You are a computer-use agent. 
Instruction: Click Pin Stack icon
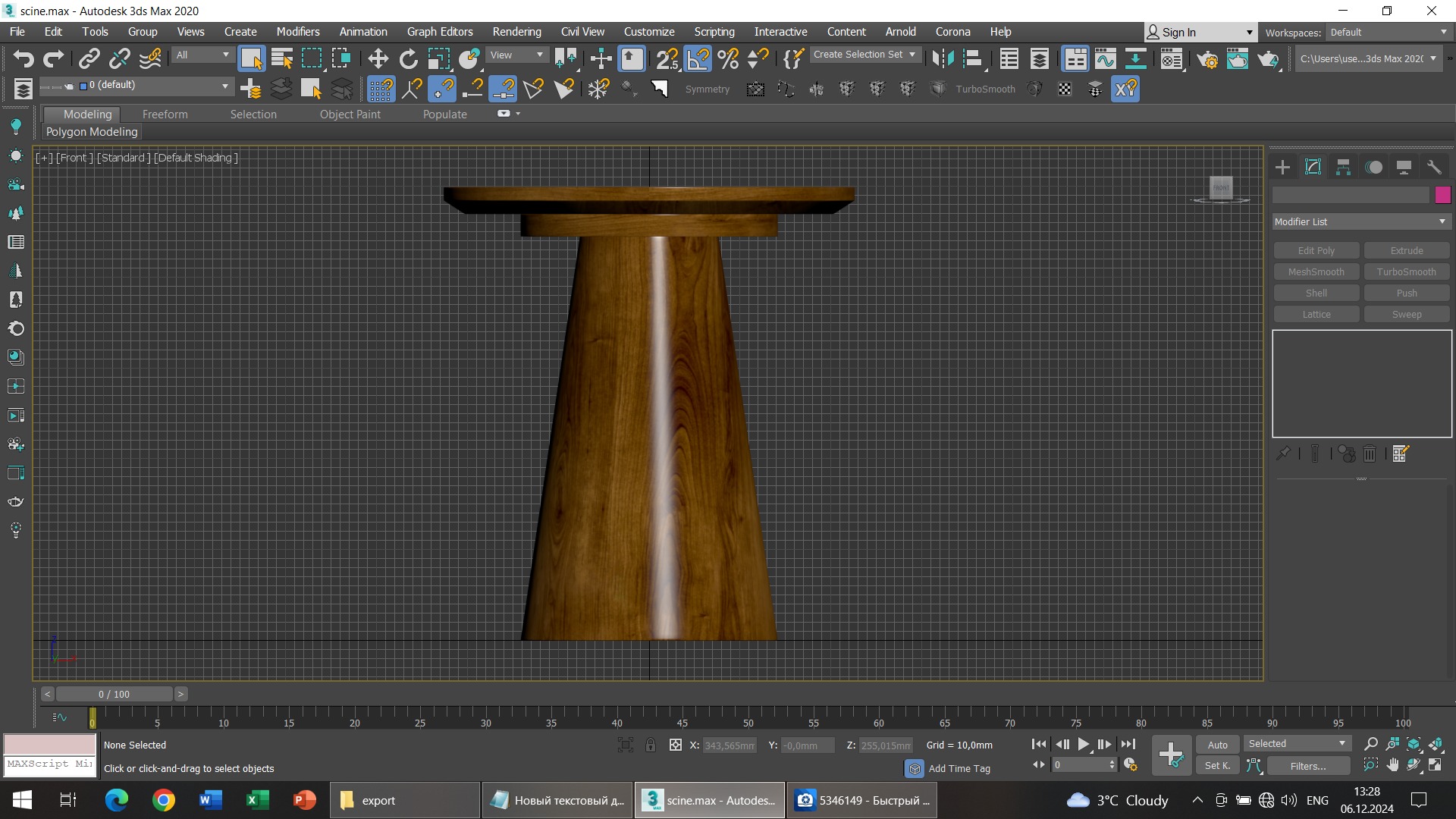1283,453
